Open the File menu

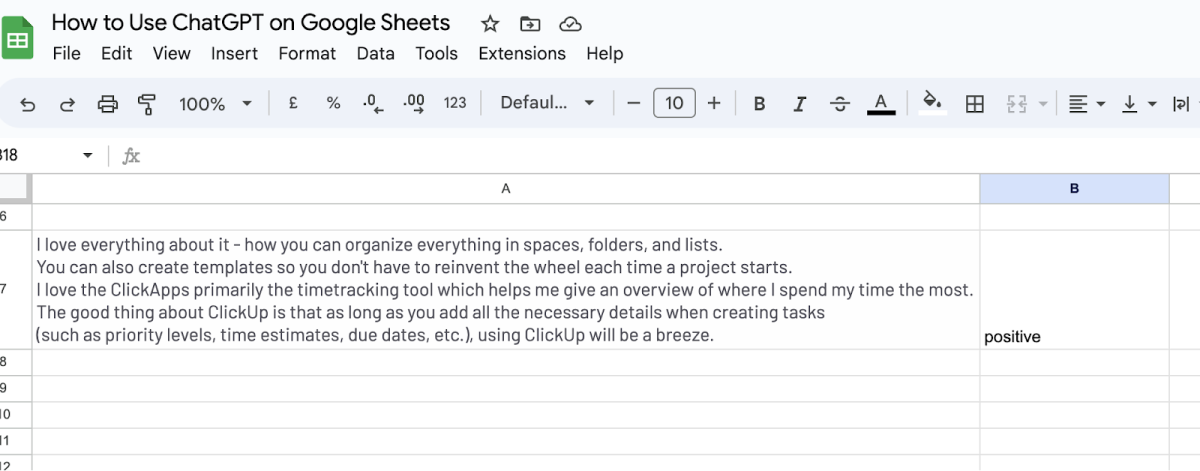[x=66, y=53]
